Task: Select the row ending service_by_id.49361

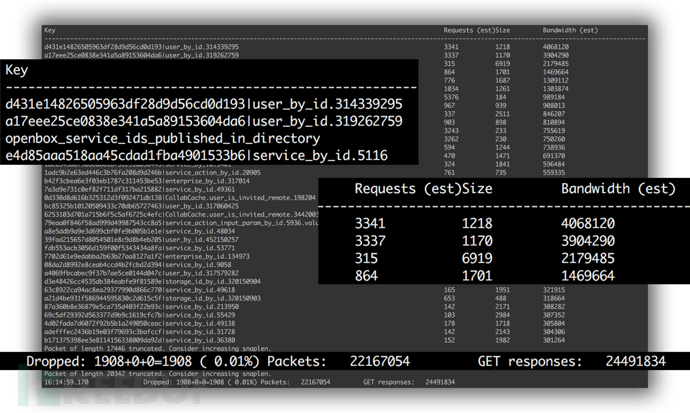Action: coord(139,190)
